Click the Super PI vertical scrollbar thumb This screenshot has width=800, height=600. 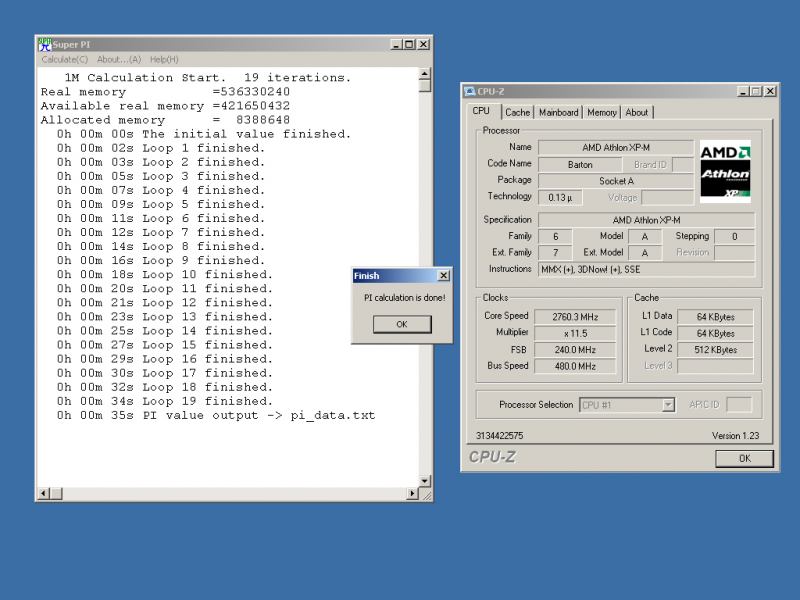(424, 86)
